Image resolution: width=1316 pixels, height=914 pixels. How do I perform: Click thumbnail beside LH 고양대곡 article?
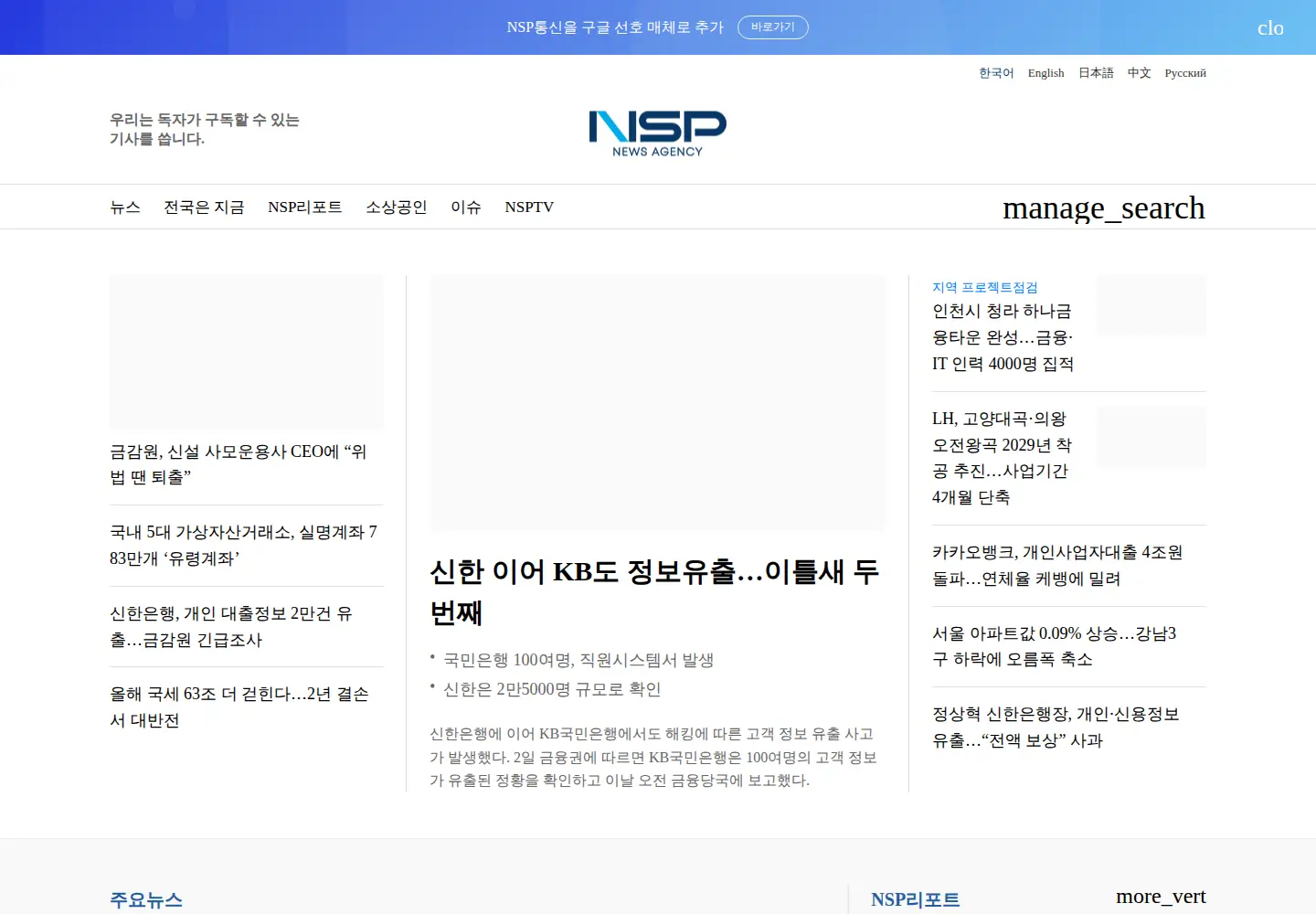(x=1151, y=437)
